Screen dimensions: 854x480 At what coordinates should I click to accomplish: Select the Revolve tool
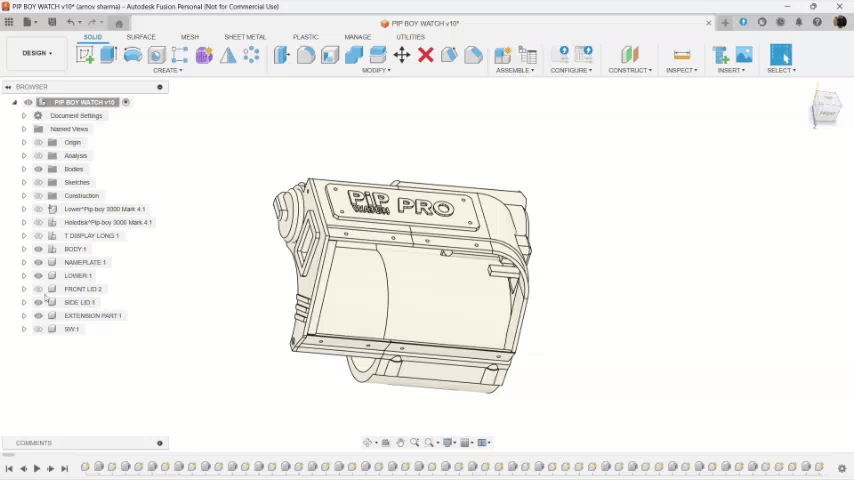[x=132, y=54]
